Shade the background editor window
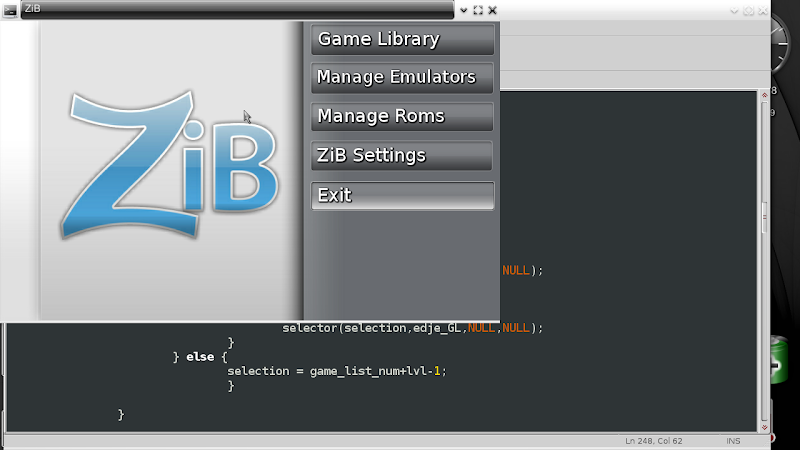This screenshot has height=450, width=800. click(734, 10)
